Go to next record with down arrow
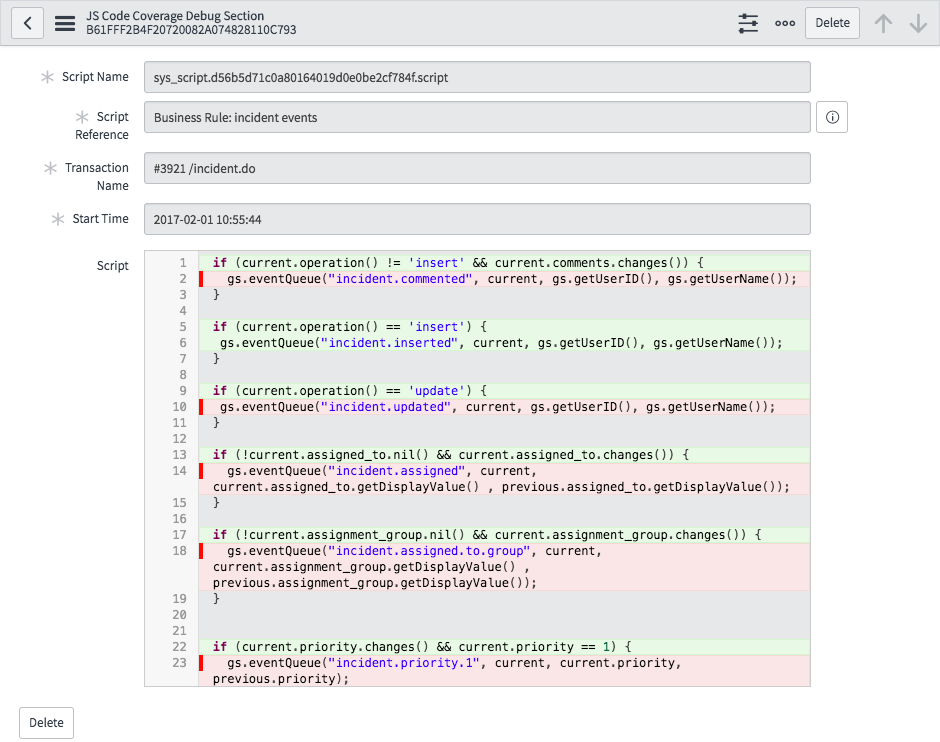Screen dimensions: 940x742 pos(918,23)
